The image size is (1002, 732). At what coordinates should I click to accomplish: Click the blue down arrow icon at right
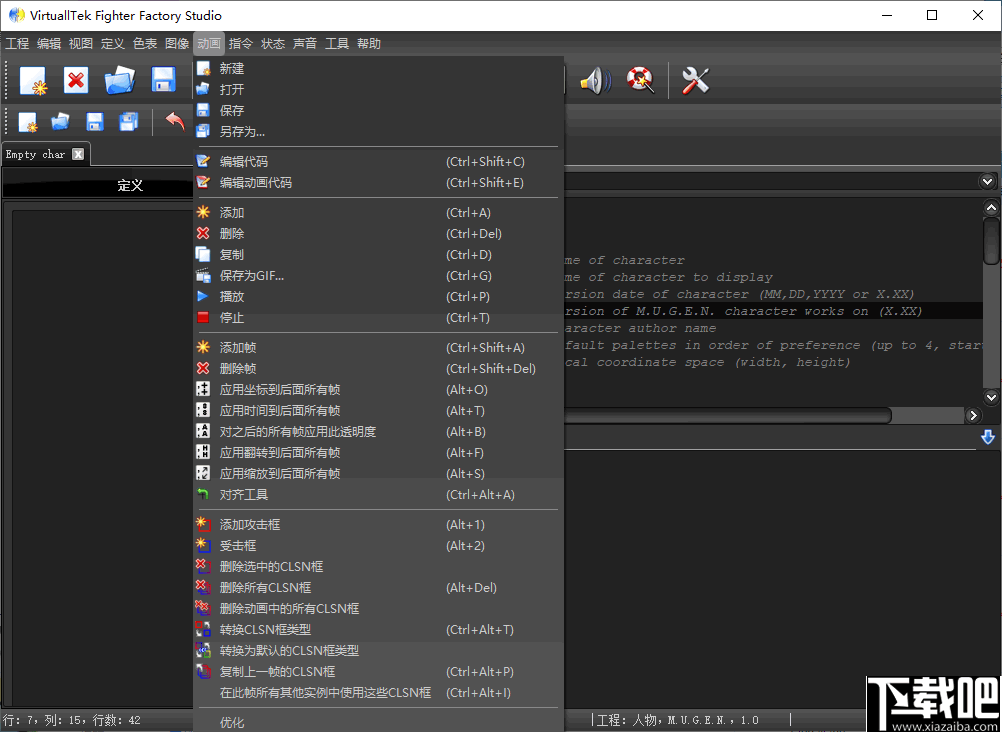coord(988,437)
